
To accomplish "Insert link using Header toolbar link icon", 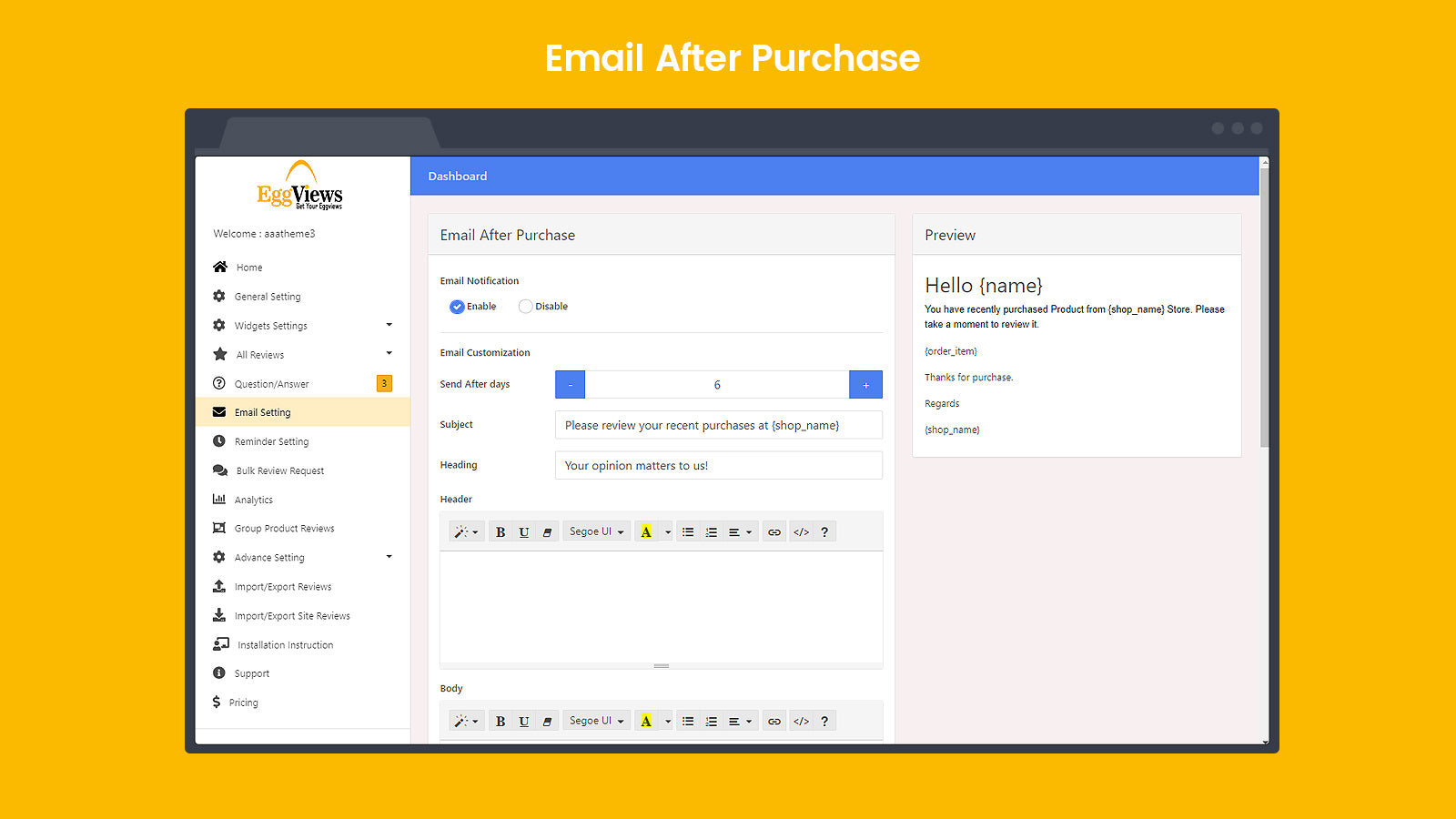I will (x=773, y=532).
